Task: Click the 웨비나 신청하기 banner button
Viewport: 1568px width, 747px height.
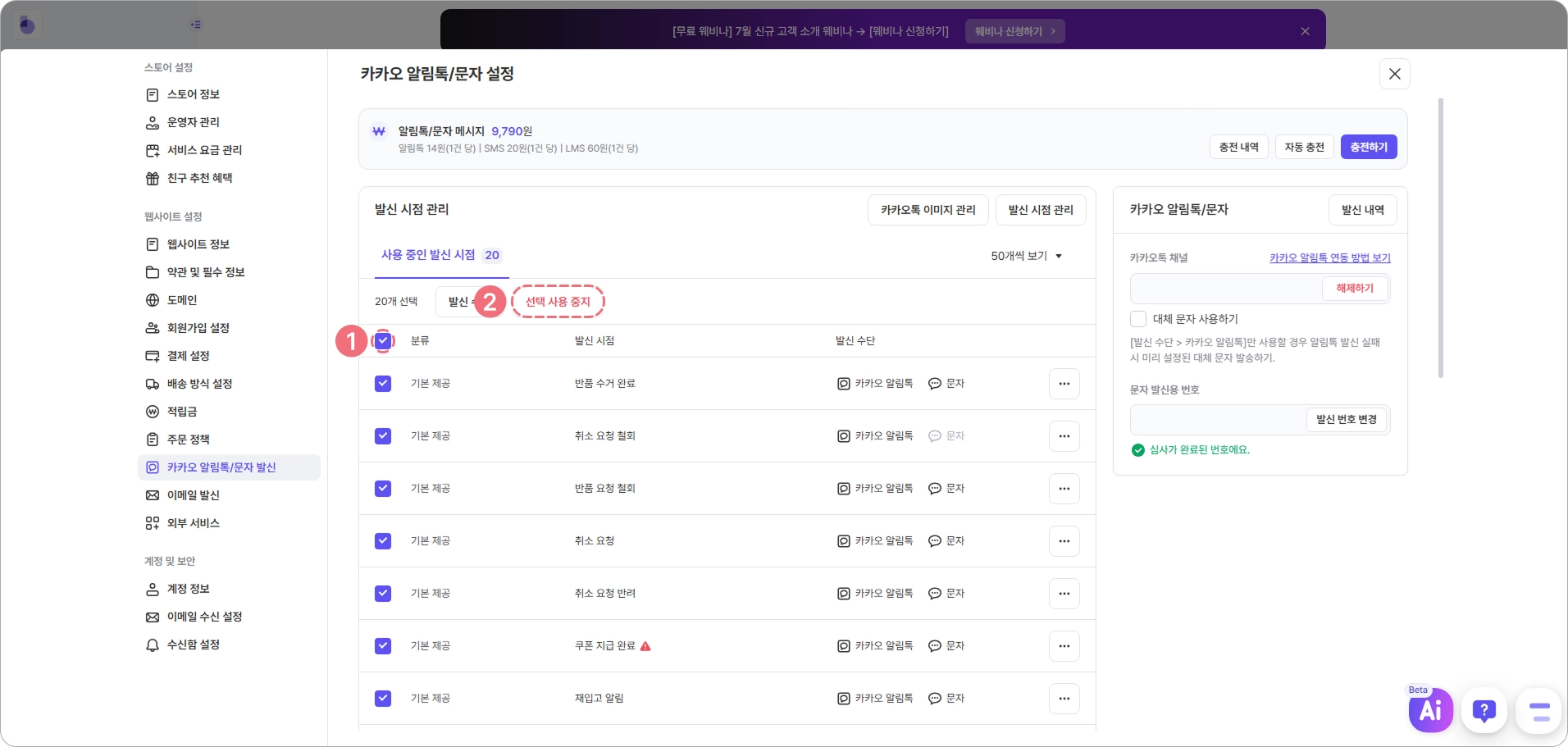Action: click(x=1015, y=31)
